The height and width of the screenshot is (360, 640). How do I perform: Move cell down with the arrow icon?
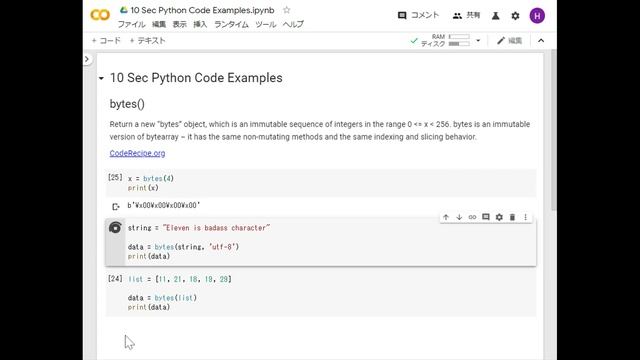click(459, 217)
